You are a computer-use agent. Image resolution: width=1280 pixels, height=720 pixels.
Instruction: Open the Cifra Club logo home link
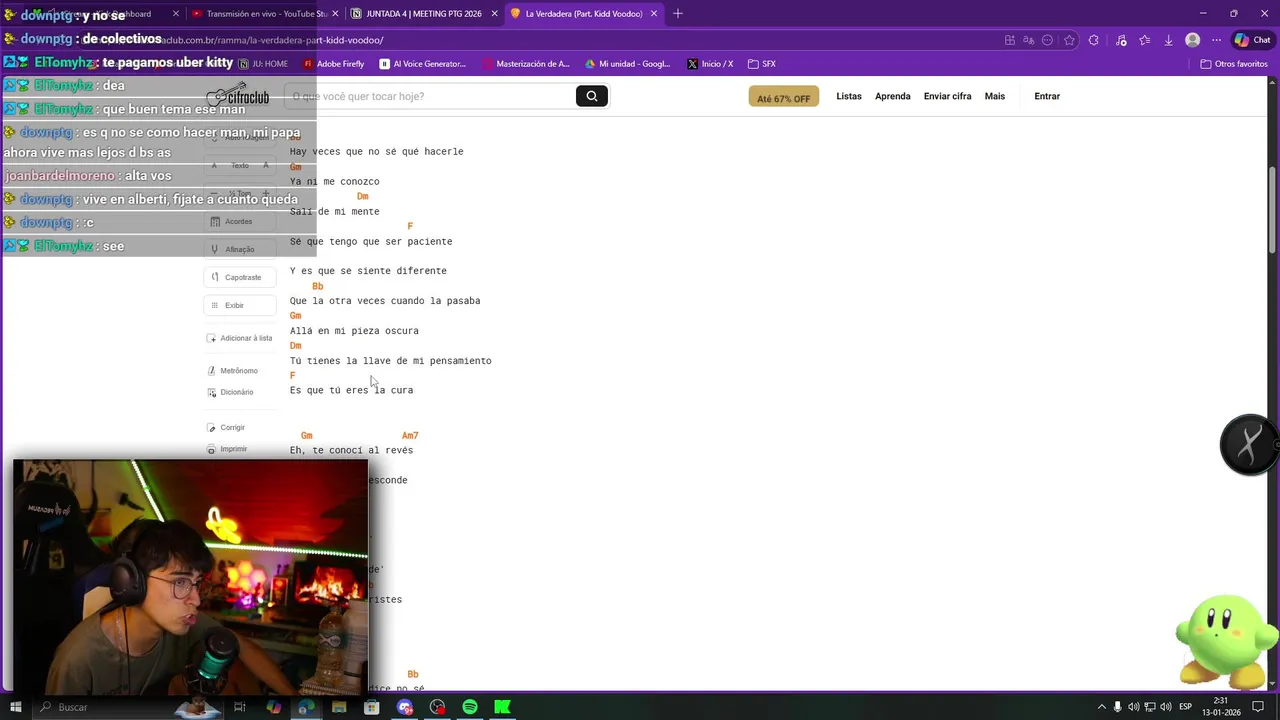(238, 95)
